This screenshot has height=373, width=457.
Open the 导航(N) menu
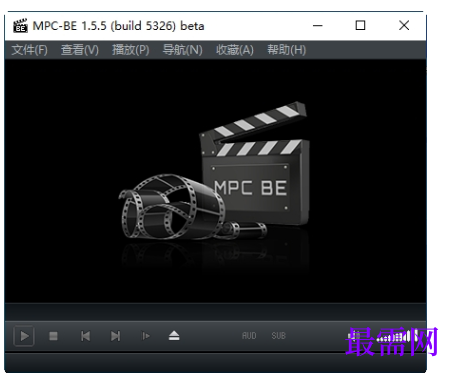[x=182, y=50]
